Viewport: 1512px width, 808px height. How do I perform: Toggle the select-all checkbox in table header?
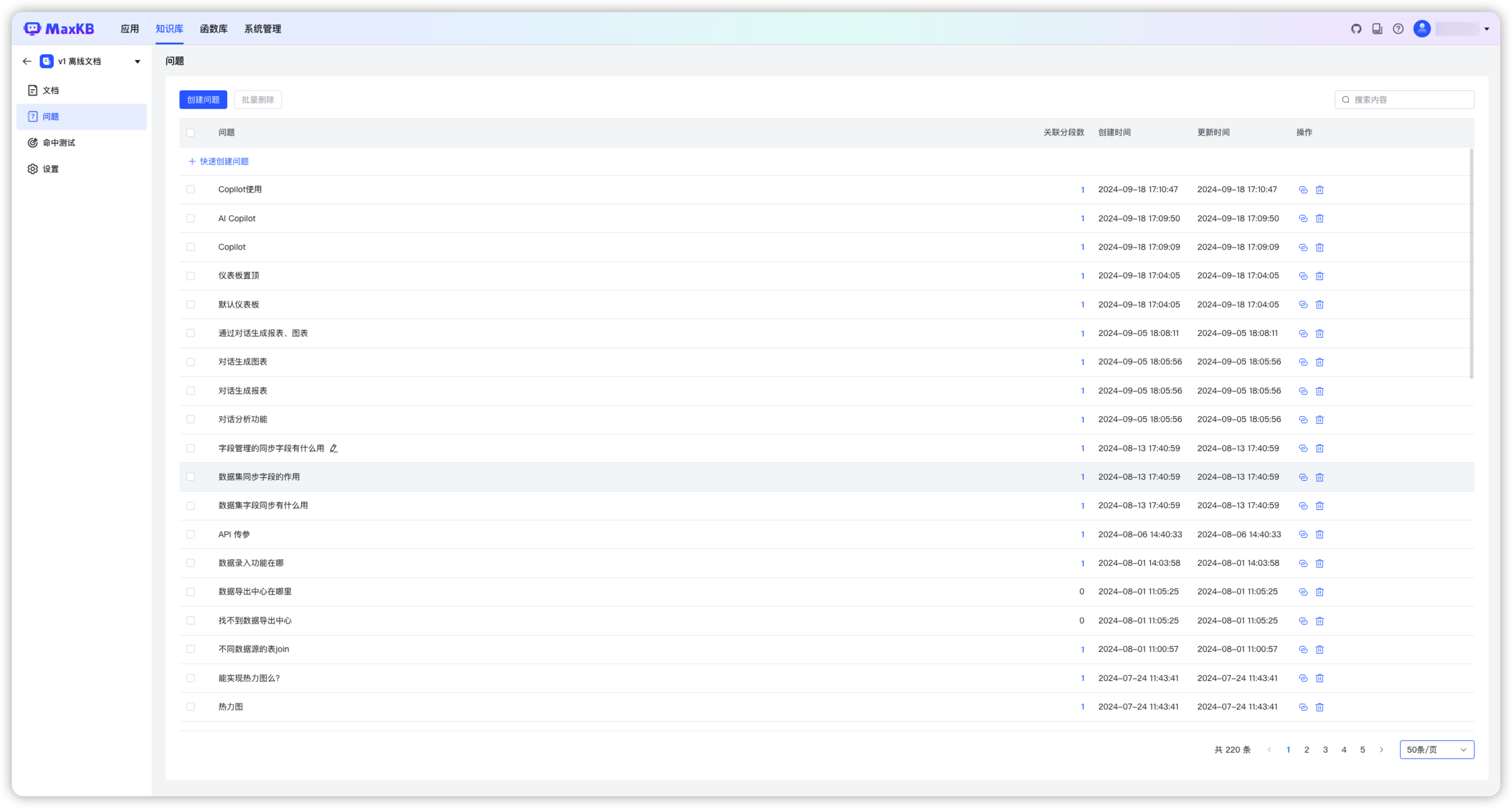click(x=190, y=133)
